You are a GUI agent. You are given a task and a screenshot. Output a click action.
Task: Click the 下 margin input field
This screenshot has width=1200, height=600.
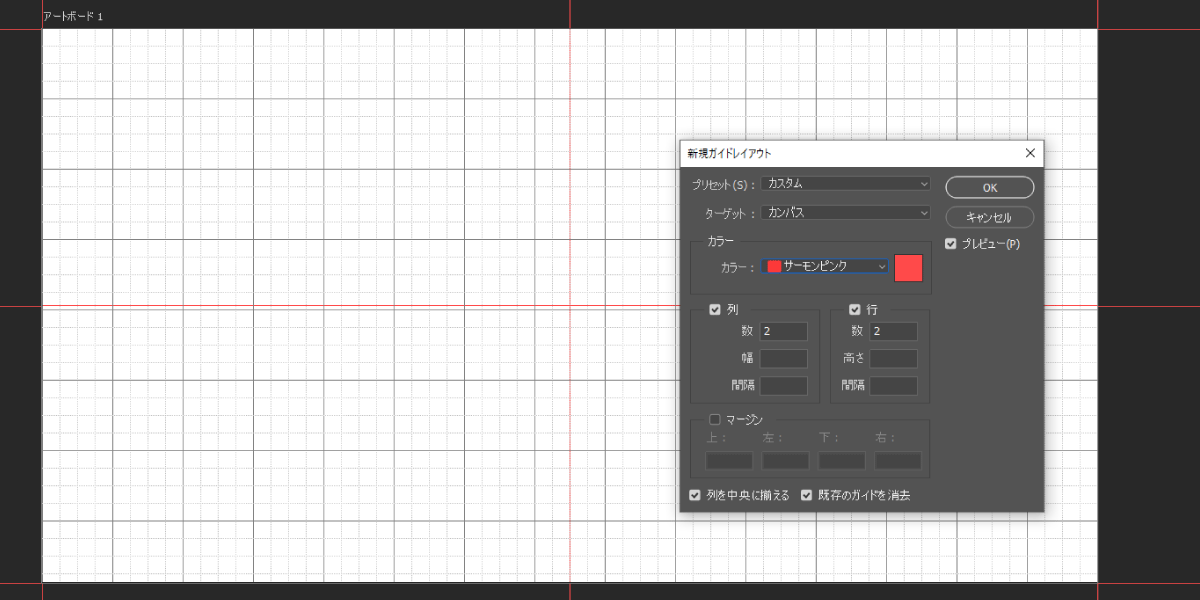coord(842,461)
